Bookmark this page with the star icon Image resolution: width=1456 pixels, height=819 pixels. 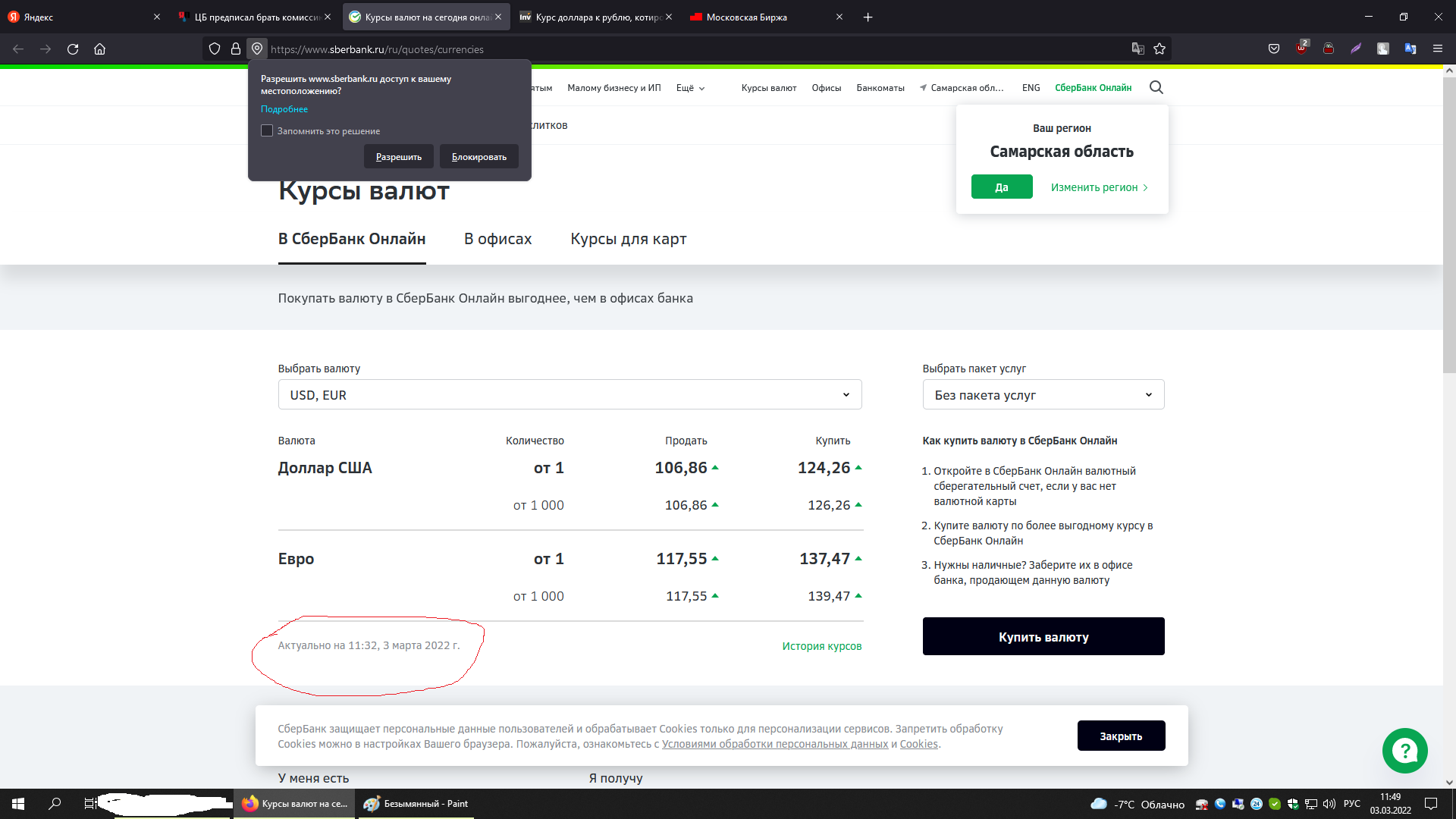[x=1159, y=49]
